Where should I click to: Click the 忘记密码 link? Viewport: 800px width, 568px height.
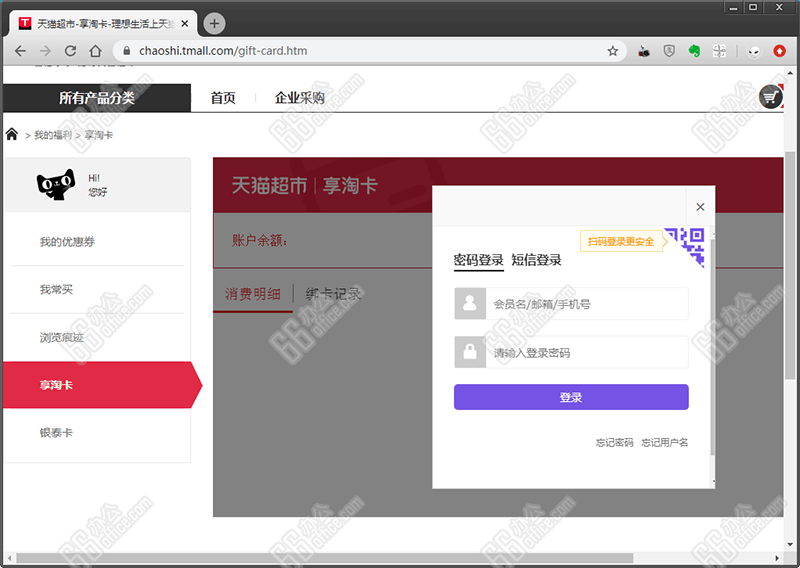coord(615,442)
